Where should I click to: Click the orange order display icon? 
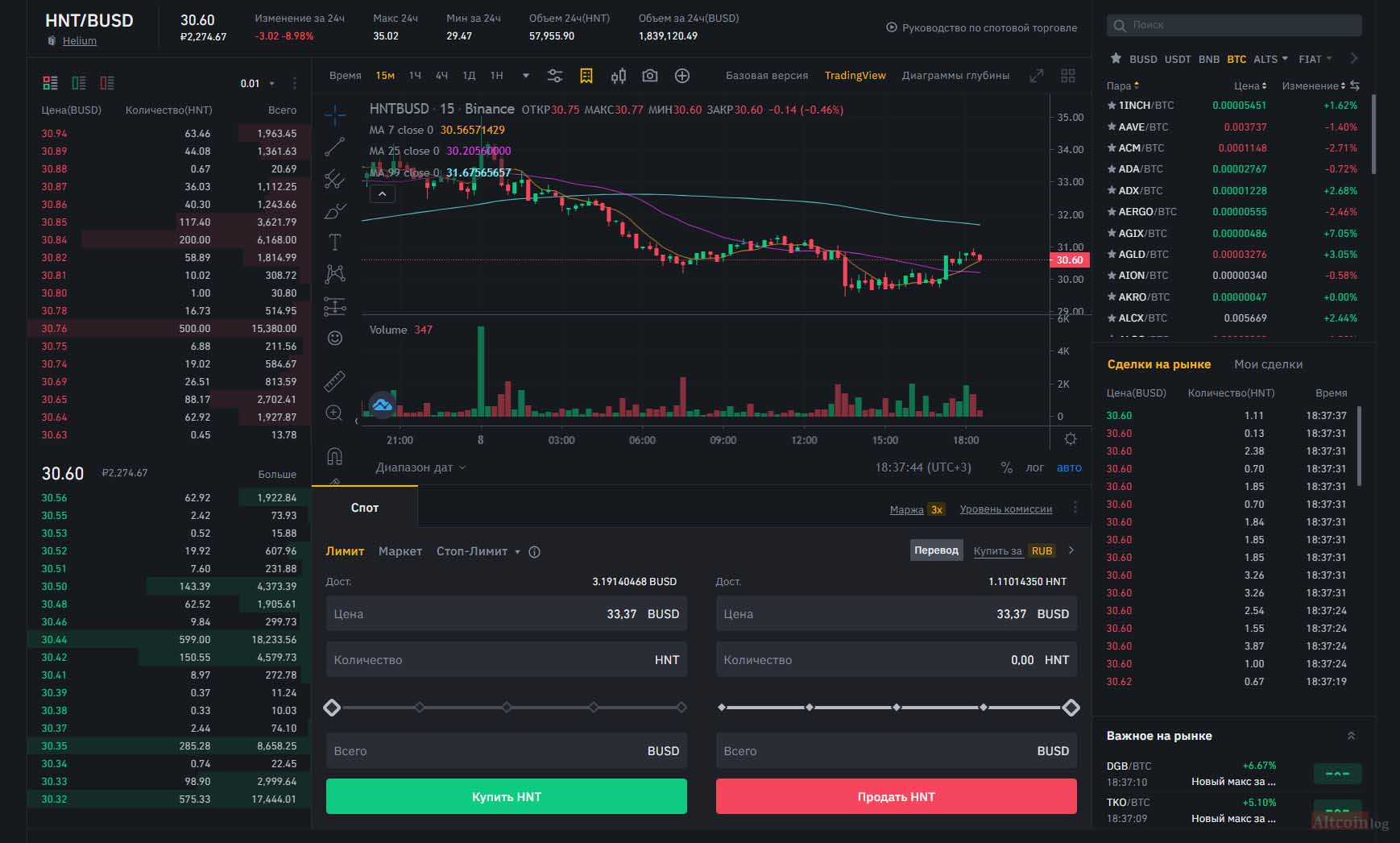point(586,76)
